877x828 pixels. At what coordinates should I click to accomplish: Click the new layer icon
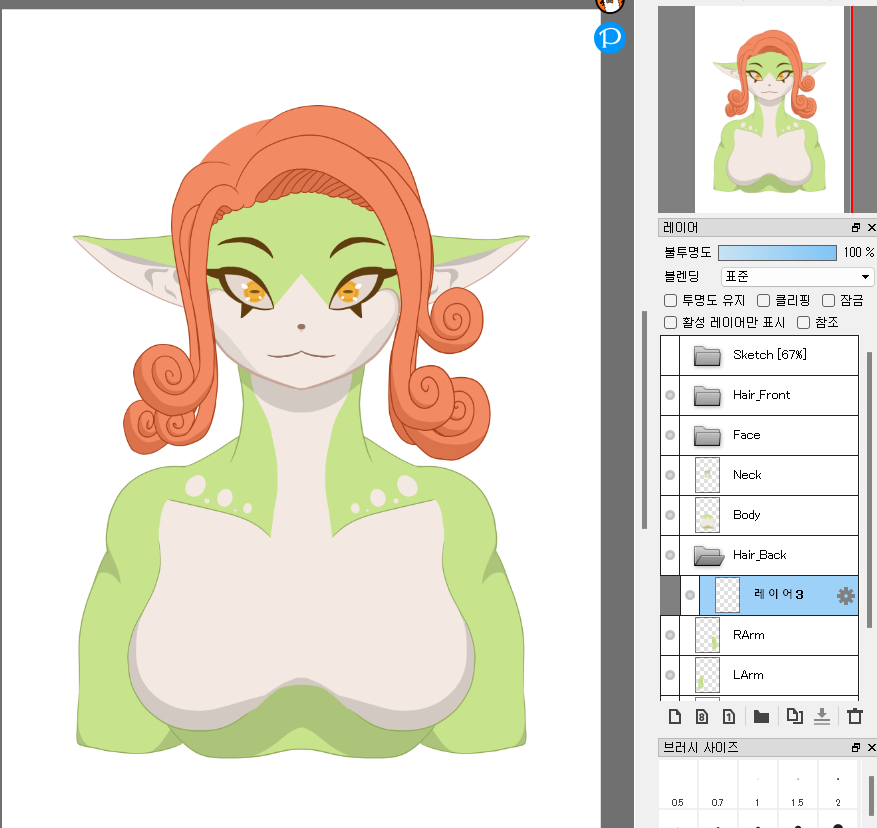tap(674, 716)
